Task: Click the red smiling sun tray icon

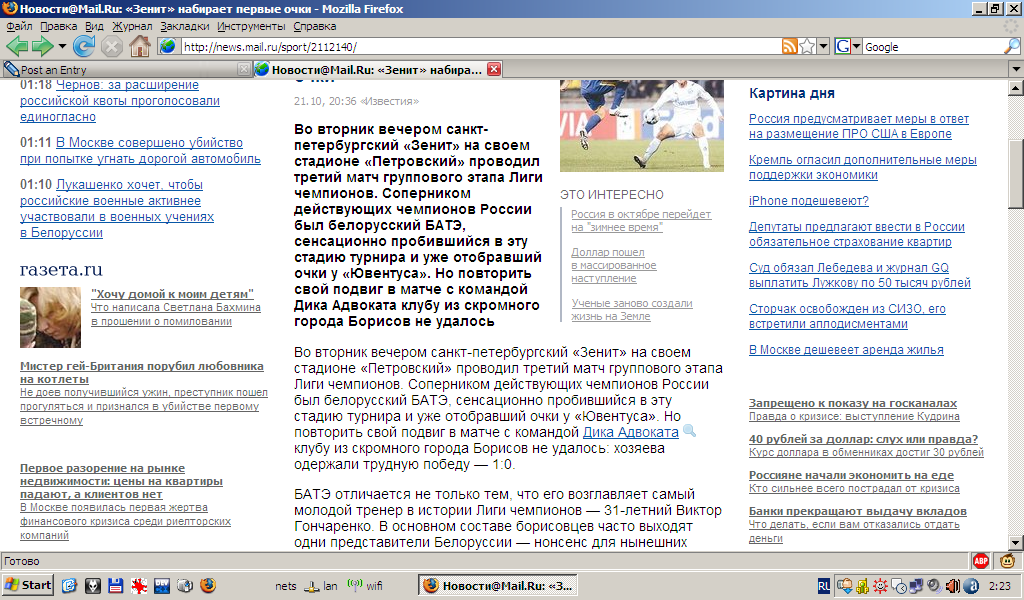Action: pyautogui.click(x=880, y=586)
